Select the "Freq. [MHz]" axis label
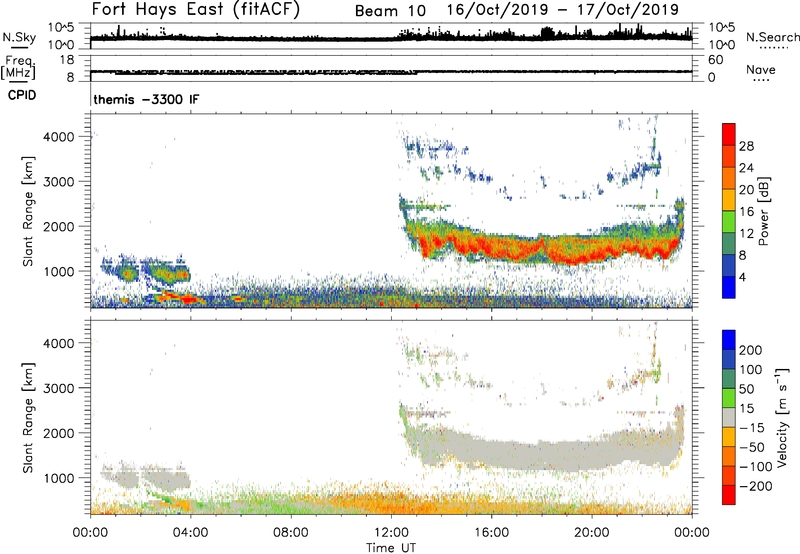The height and width of the screenshot is (554, 800). click(18, 68)
